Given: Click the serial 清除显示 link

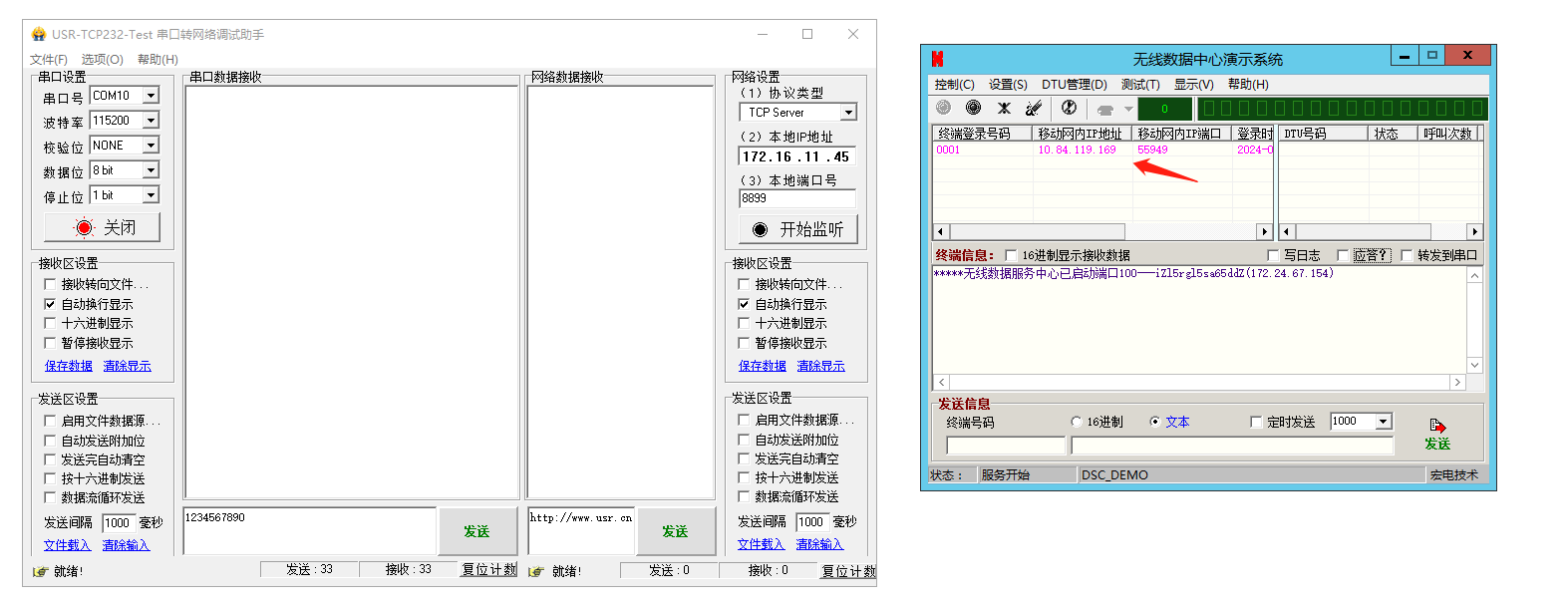Looking at the screenshot, I should (x=127, y=366).
